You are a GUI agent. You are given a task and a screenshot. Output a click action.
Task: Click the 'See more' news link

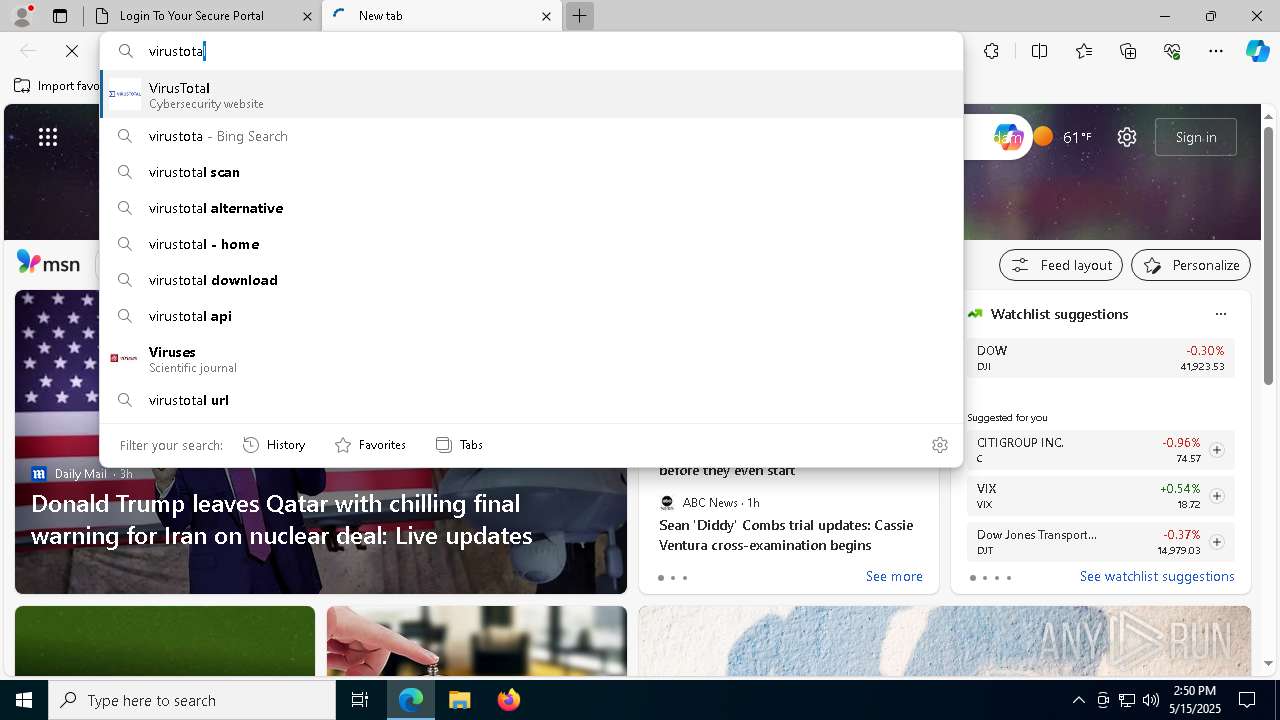[x=894, y=576]
